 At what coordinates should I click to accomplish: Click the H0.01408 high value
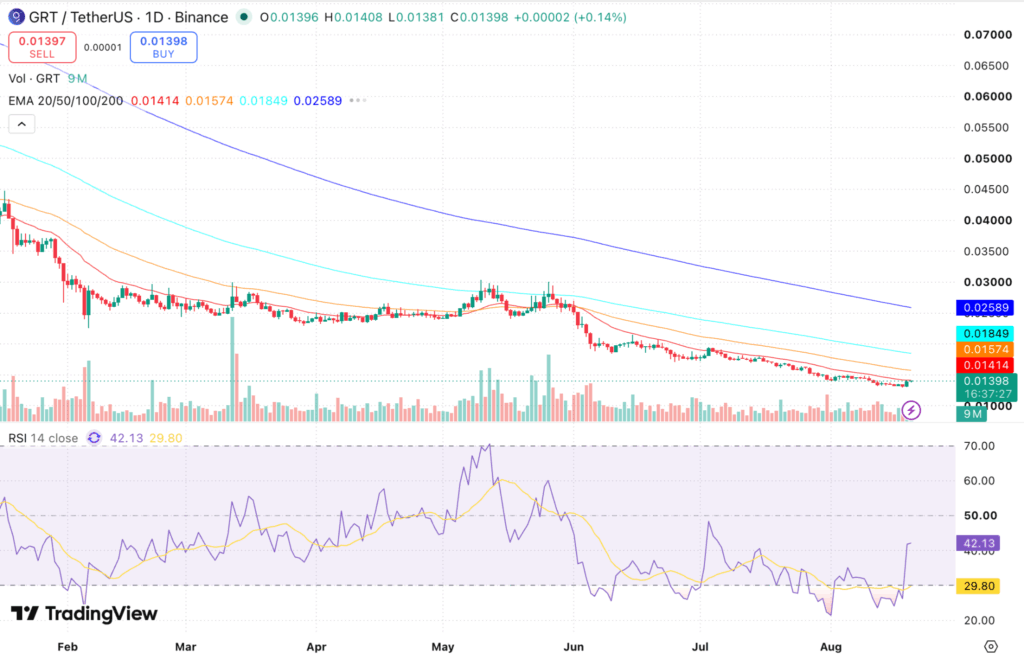(353, 17)
